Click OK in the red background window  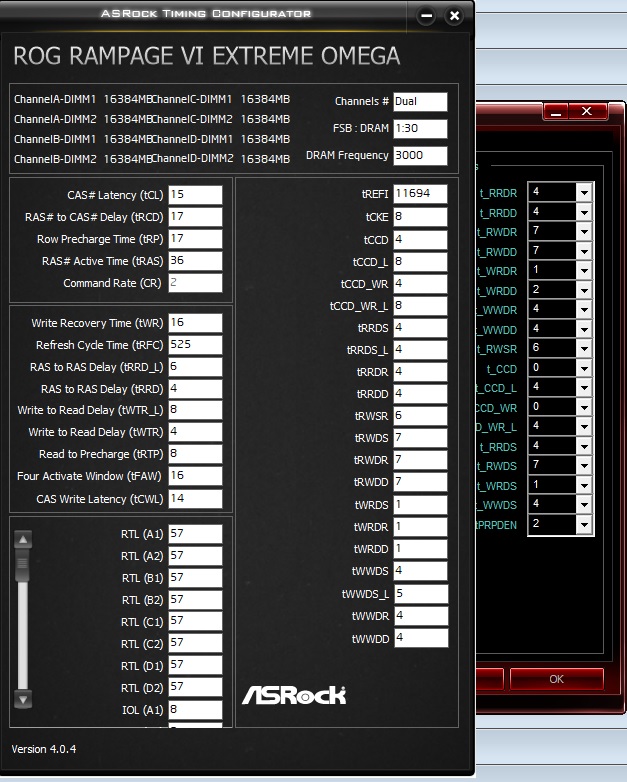pyautogui.click(x=557, y=679)
